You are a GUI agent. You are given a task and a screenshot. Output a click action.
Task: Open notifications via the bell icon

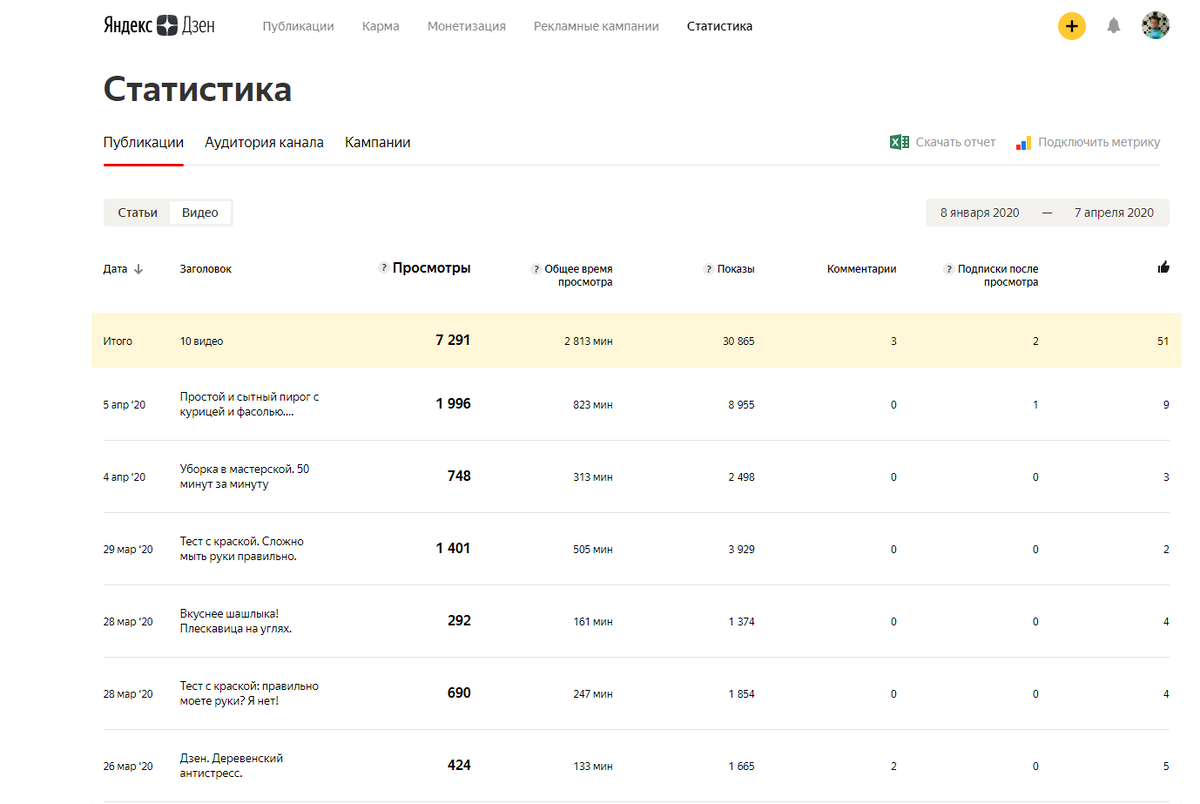1114,25
